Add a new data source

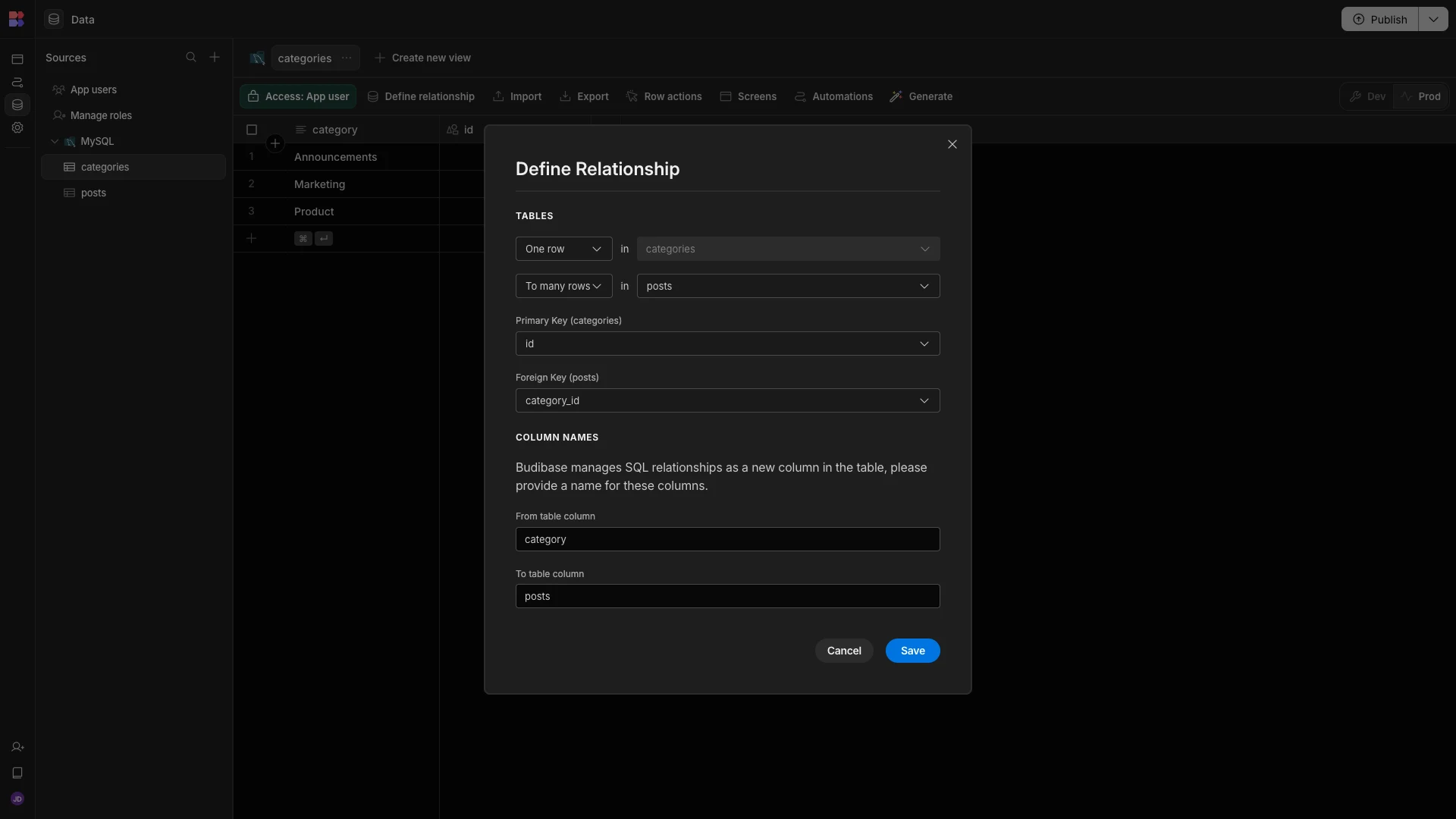click(215, 57)
